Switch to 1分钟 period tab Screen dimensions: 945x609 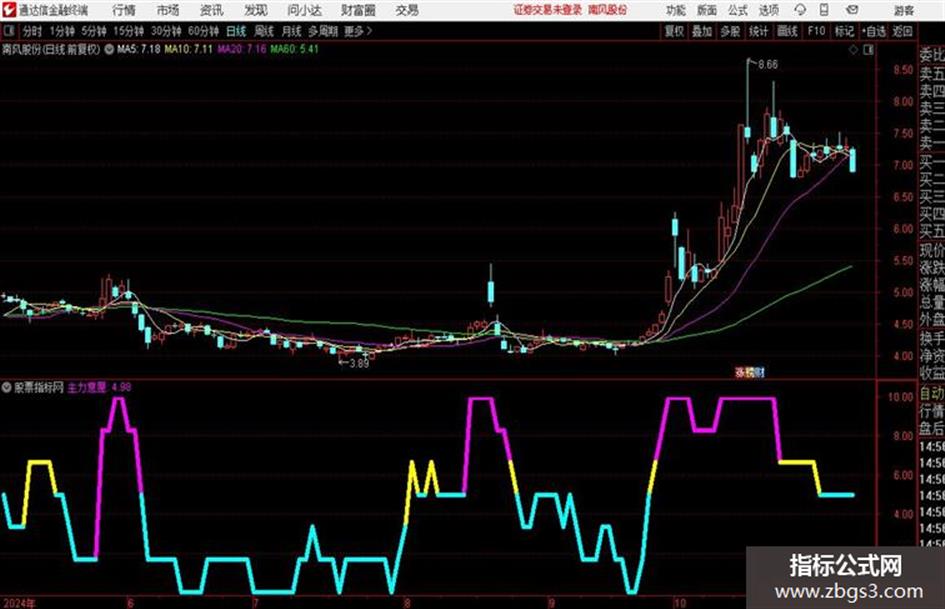pos(61,31)
